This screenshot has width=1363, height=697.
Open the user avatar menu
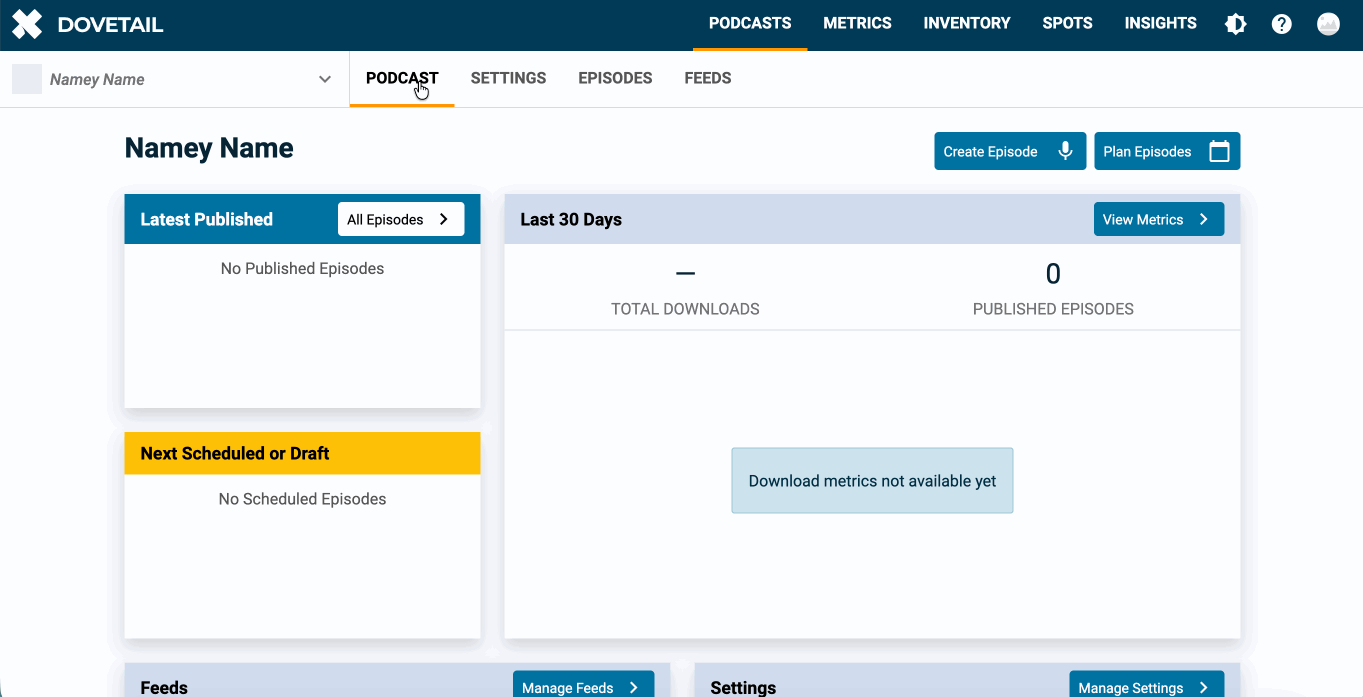click(x=1328, y=24)
